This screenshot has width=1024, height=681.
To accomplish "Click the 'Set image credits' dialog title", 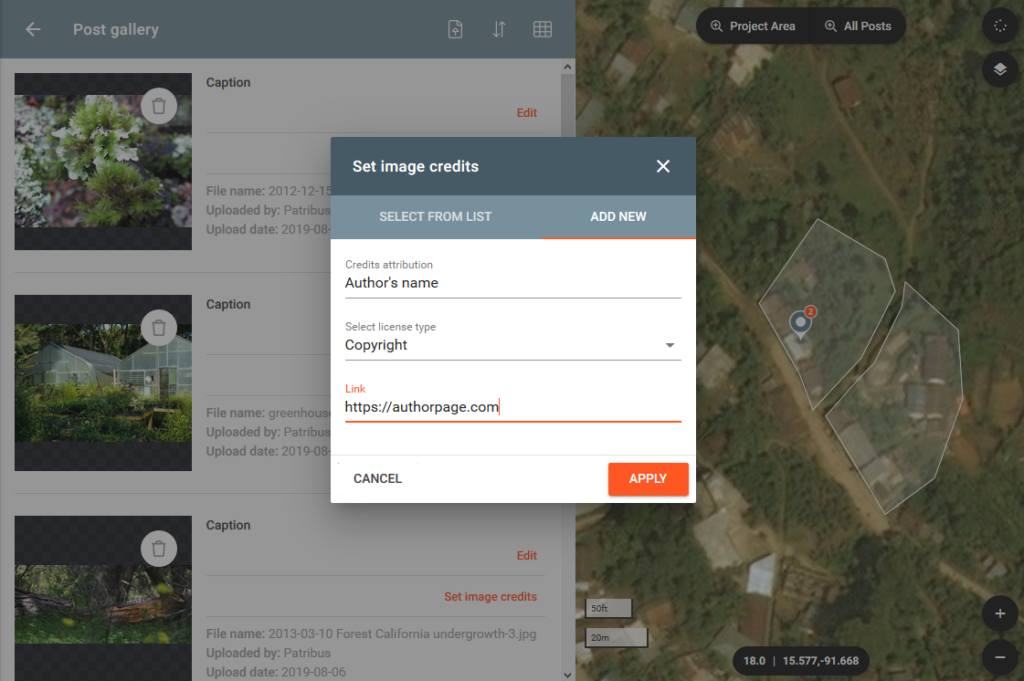I will click(415, 166).
